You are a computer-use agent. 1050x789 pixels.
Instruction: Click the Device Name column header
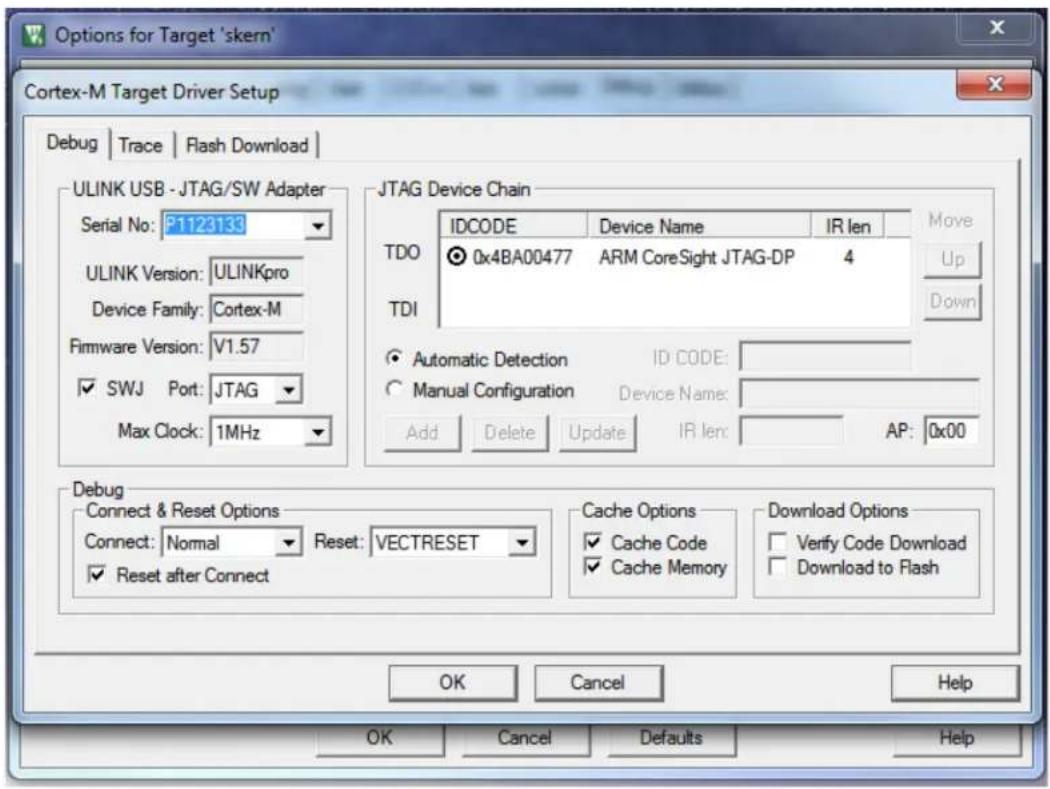(x=699, y=226)
